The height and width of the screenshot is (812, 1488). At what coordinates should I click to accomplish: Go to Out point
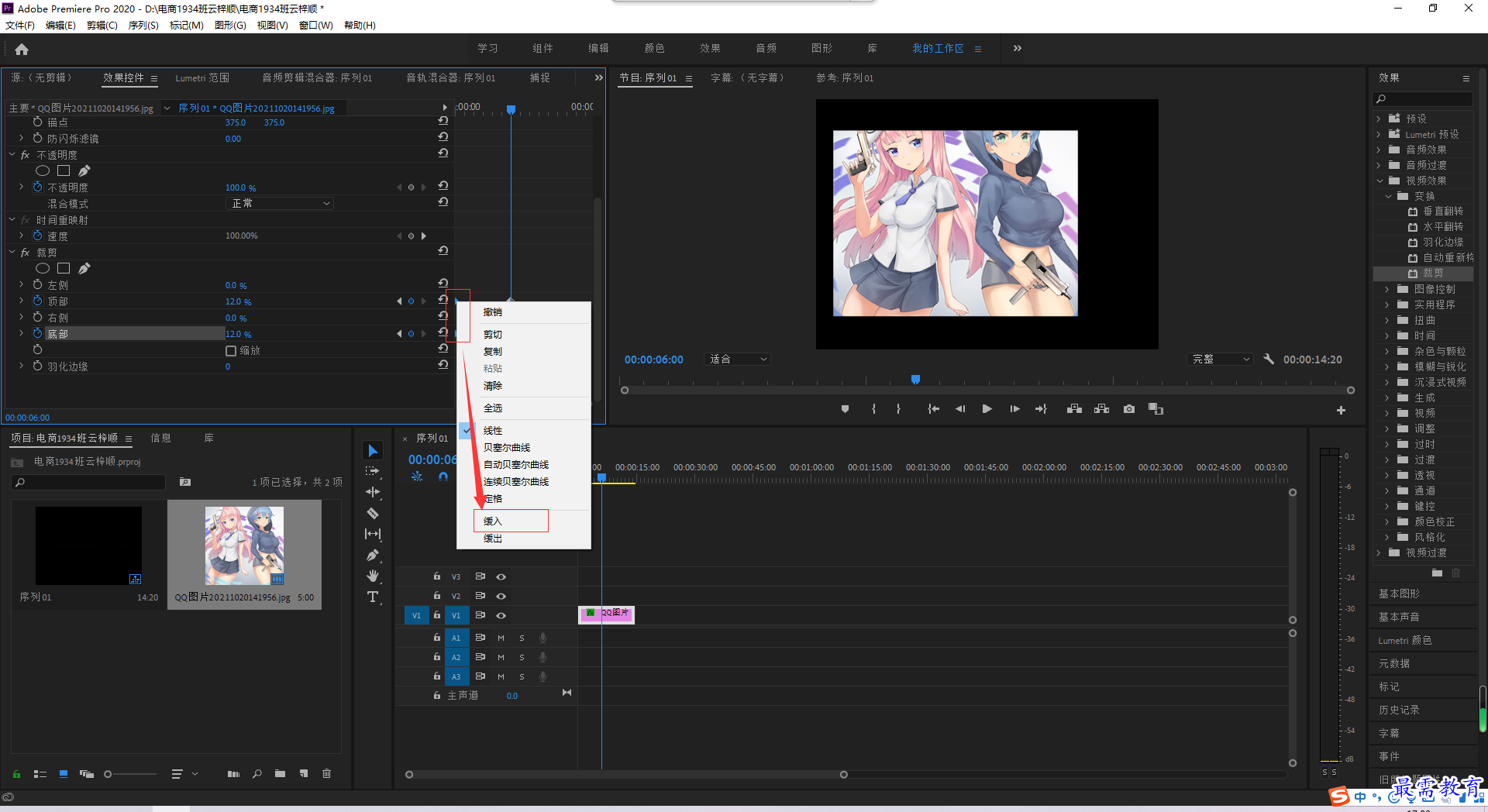coord(1041,409)
